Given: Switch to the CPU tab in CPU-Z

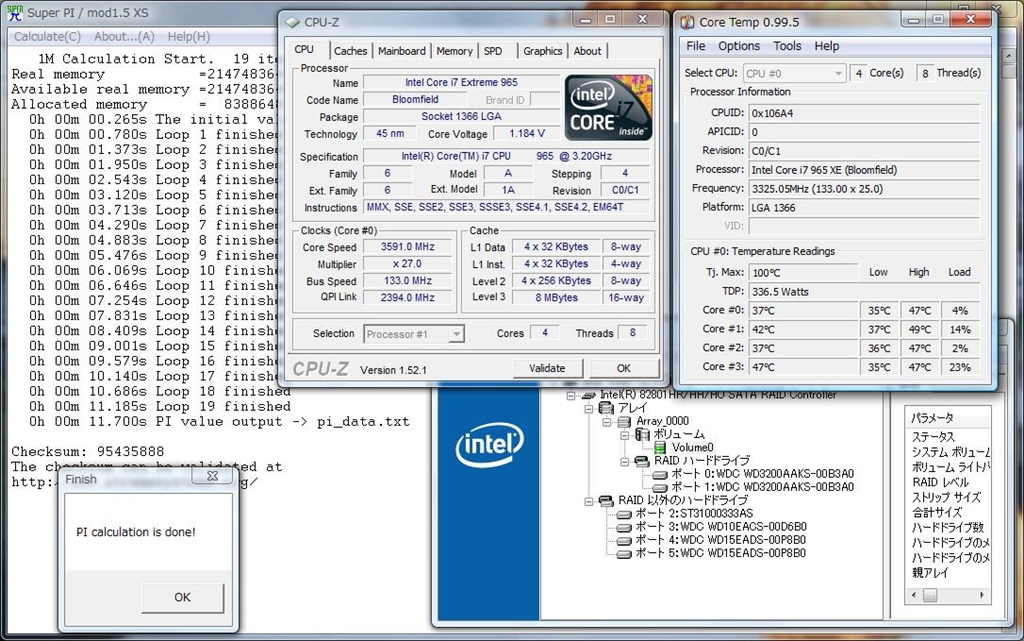Looking at the screenshot, I should (304, 50).
